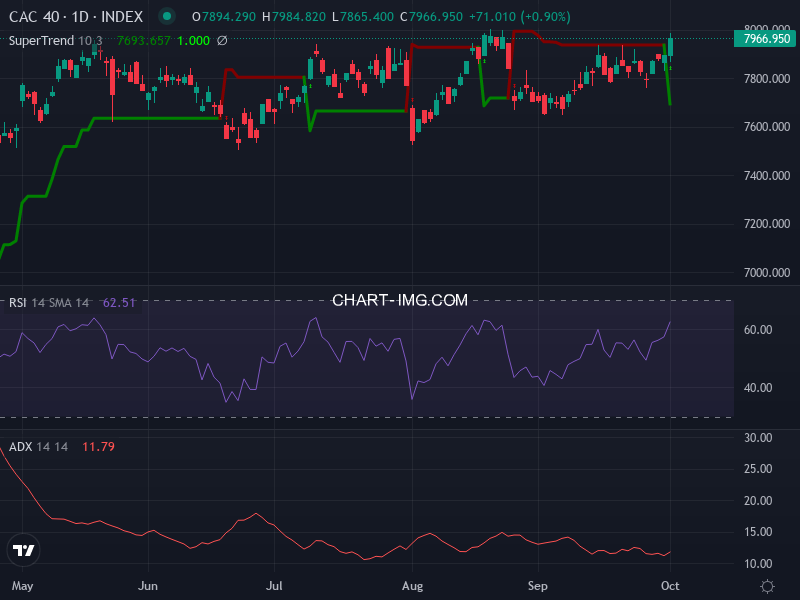800x600 pixels.
Task: Click the Jul label on time axis
Action: pos(275,586)
